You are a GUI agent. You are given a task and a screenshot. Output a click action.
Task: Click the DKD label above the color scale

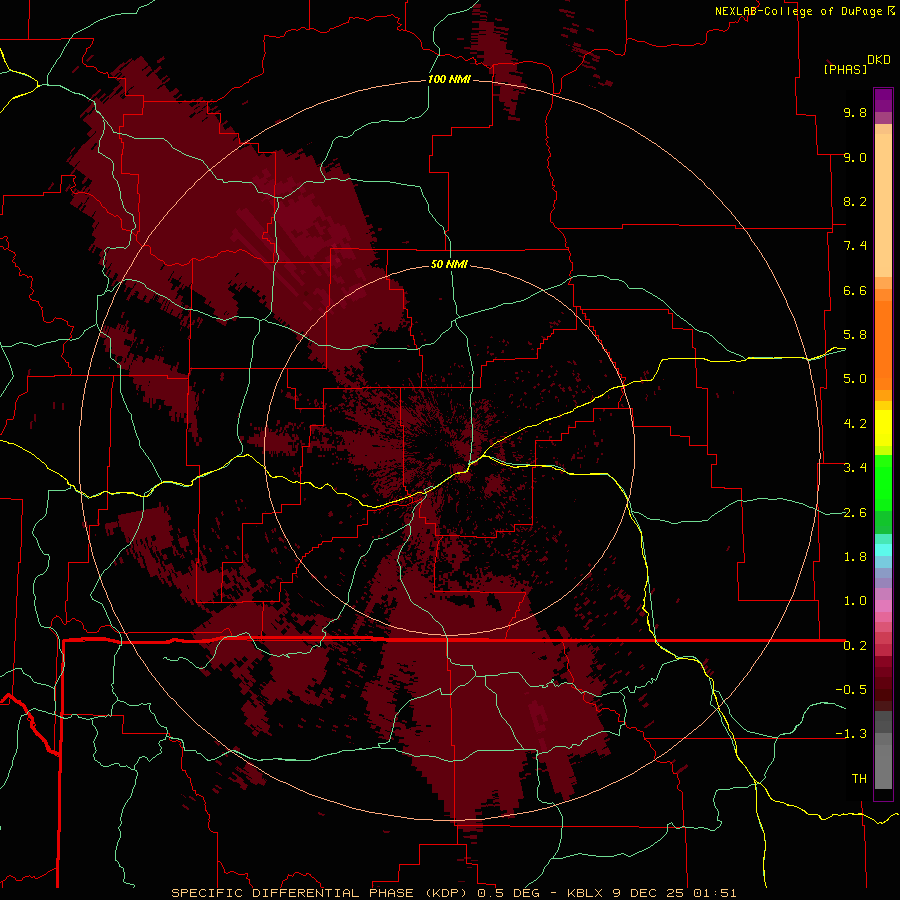(879, 60)
